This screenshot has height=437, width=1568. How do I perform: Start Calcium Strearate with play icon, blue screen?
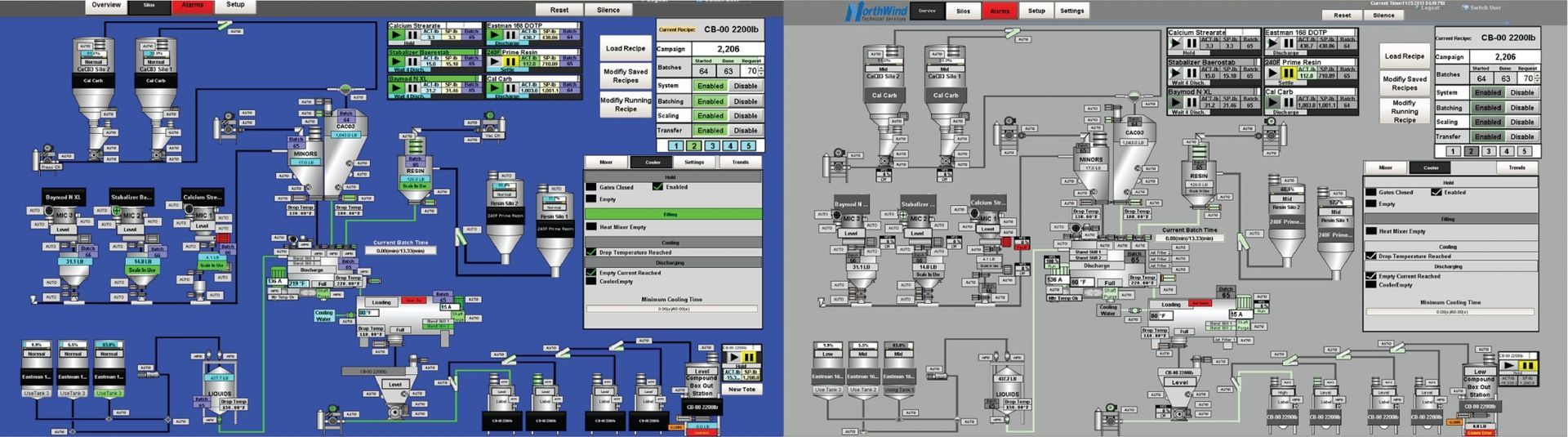point(396,35)
